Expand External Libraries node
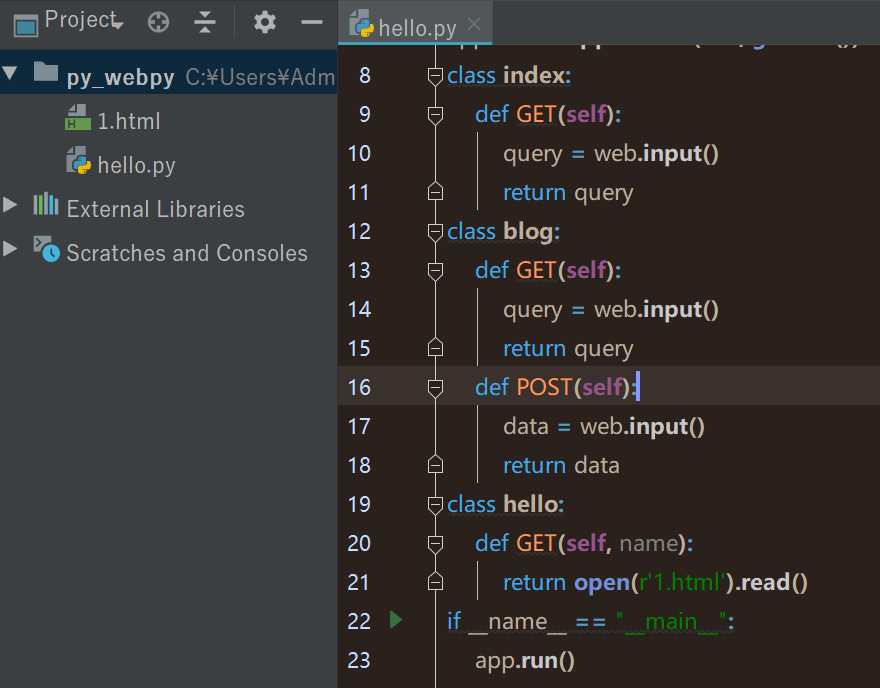The width and height of the screenshot is (880, 688). [11, 206]
